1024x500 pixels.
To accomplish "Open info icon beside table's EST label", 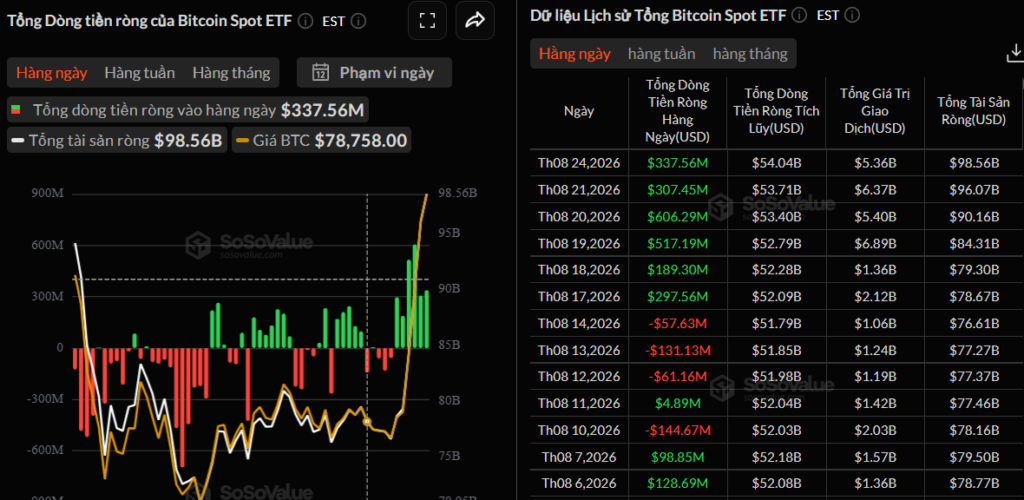I will [852, 15].
